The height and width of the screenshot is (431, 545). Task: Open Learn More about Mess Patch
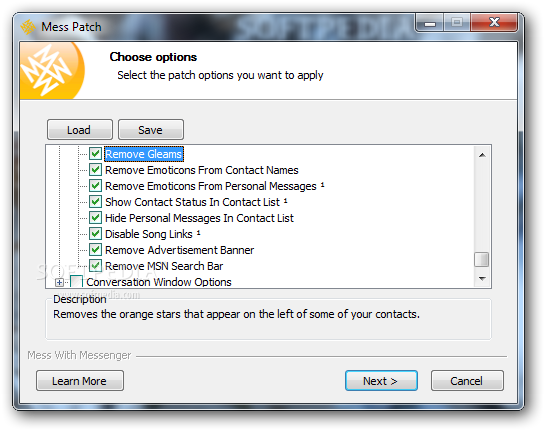pyautogui.click(x=80, y=381)
